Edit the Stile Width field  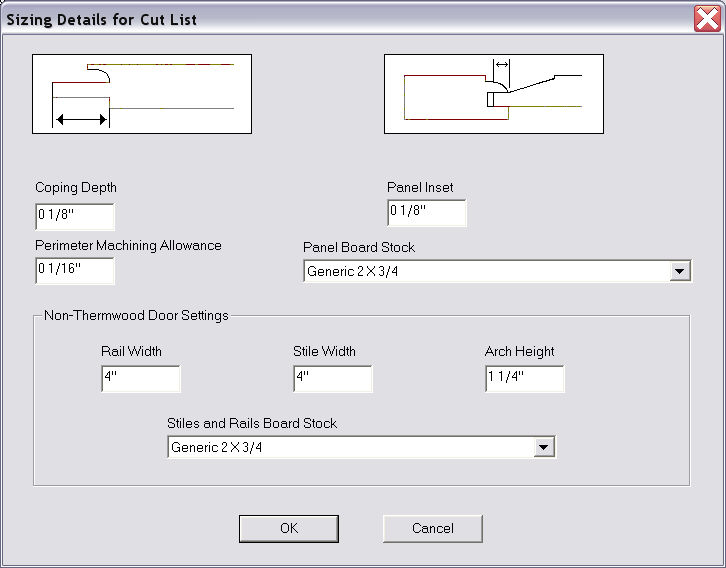coord(333,378)
